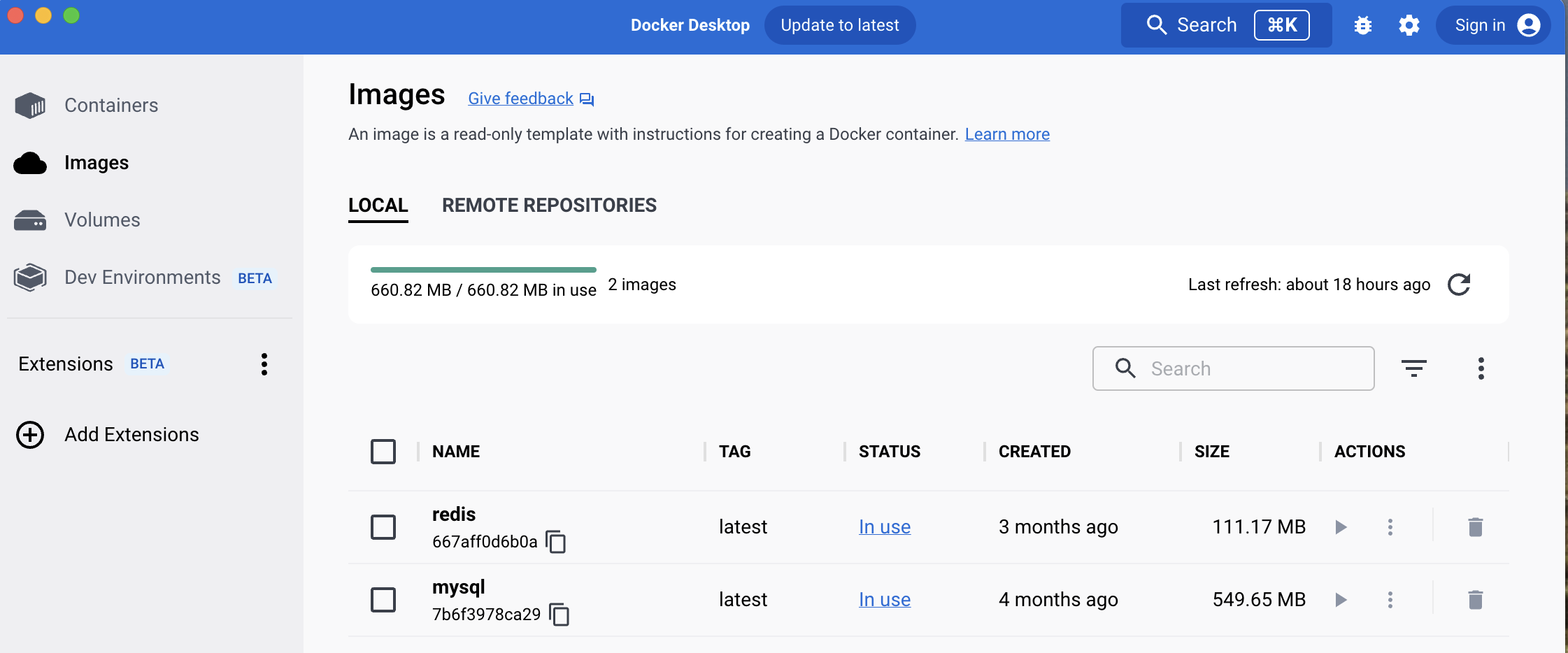The height and width of the screenshot is (653, 1568).
Task: Open more actions menu for mysql
Action: coord(1390,600)
